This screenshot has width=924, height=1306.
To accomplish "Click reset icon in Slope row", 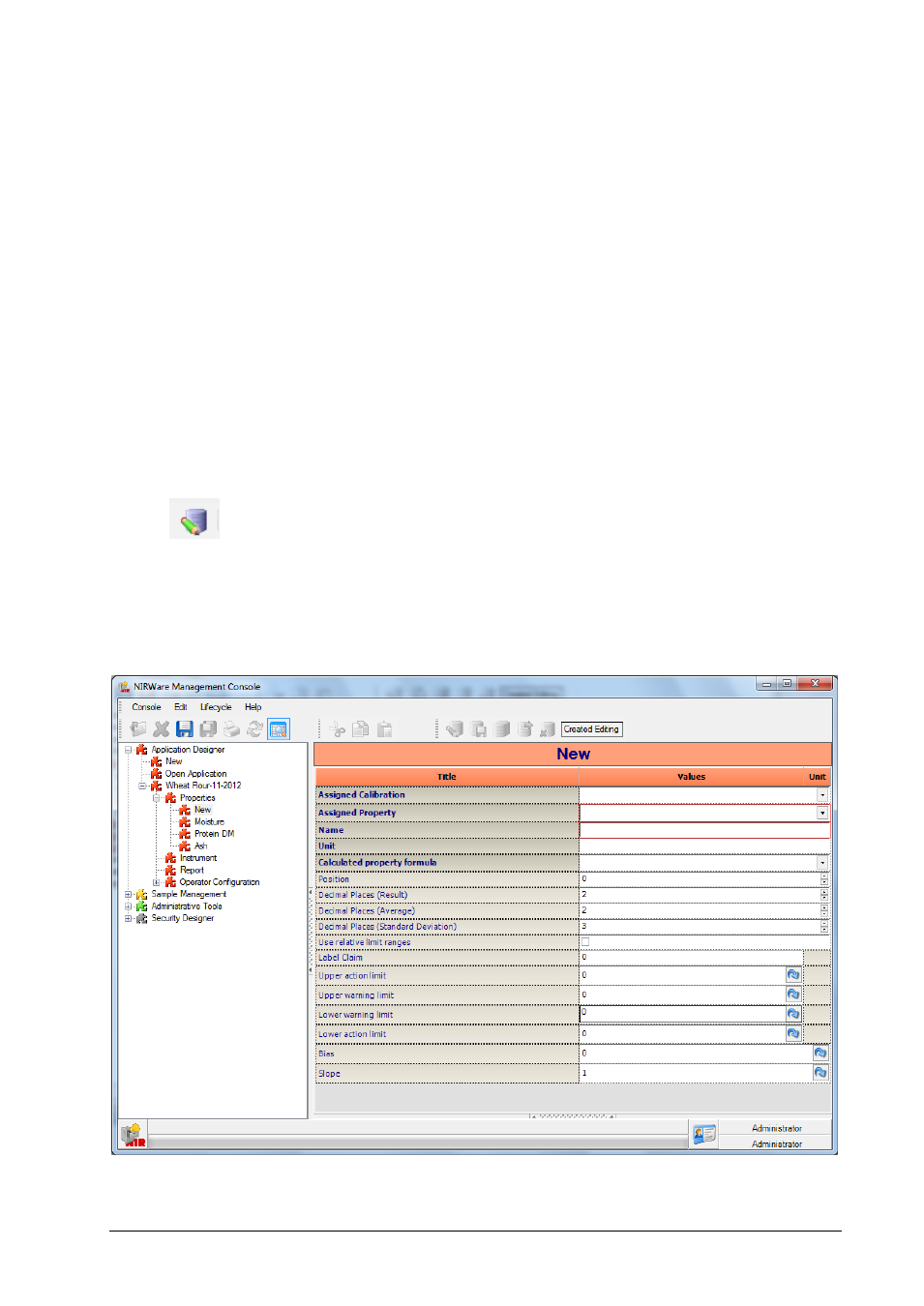I will point(820,1073).
